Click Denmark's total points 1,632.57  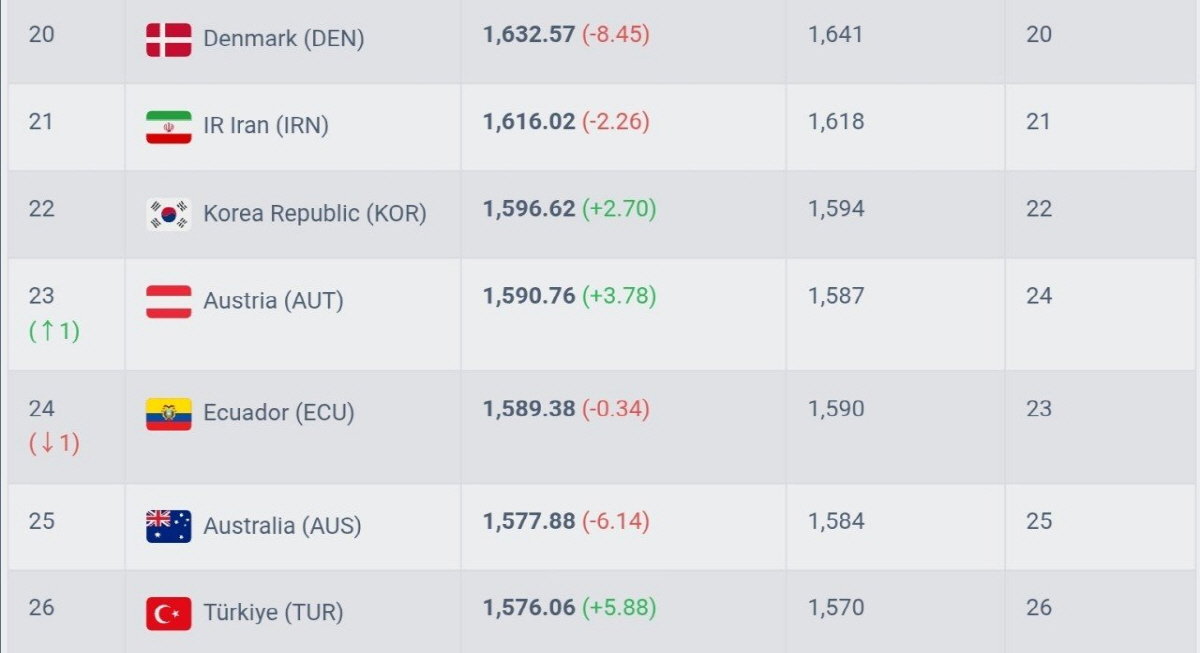pyautogui.click(x=529, y=34)
